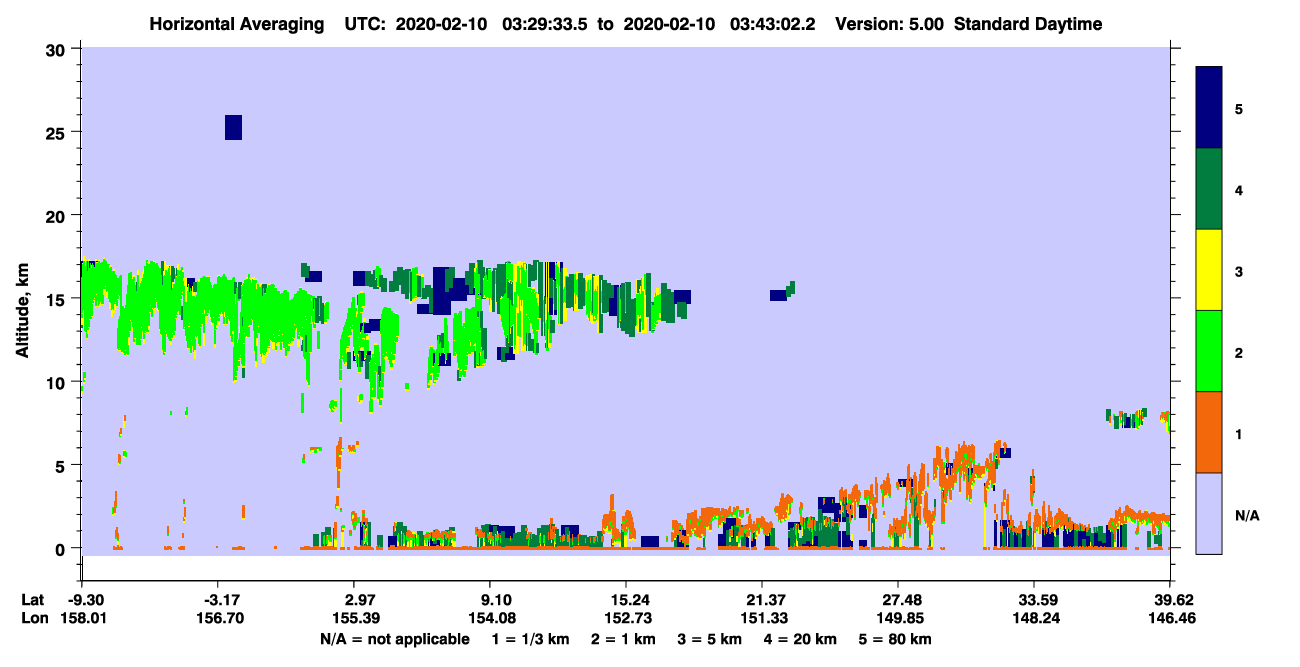Click the lavender N/A colorbar swatch
Screen dimensions: 1300x667
point(1209,513)
